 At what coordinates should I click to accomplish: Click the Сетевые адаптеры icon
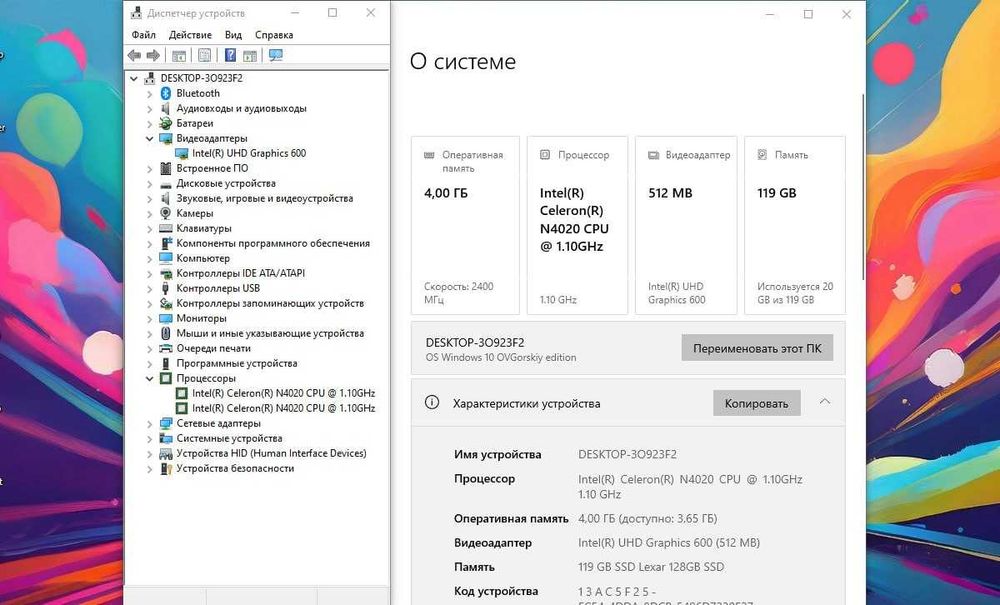tap(166, 423)
